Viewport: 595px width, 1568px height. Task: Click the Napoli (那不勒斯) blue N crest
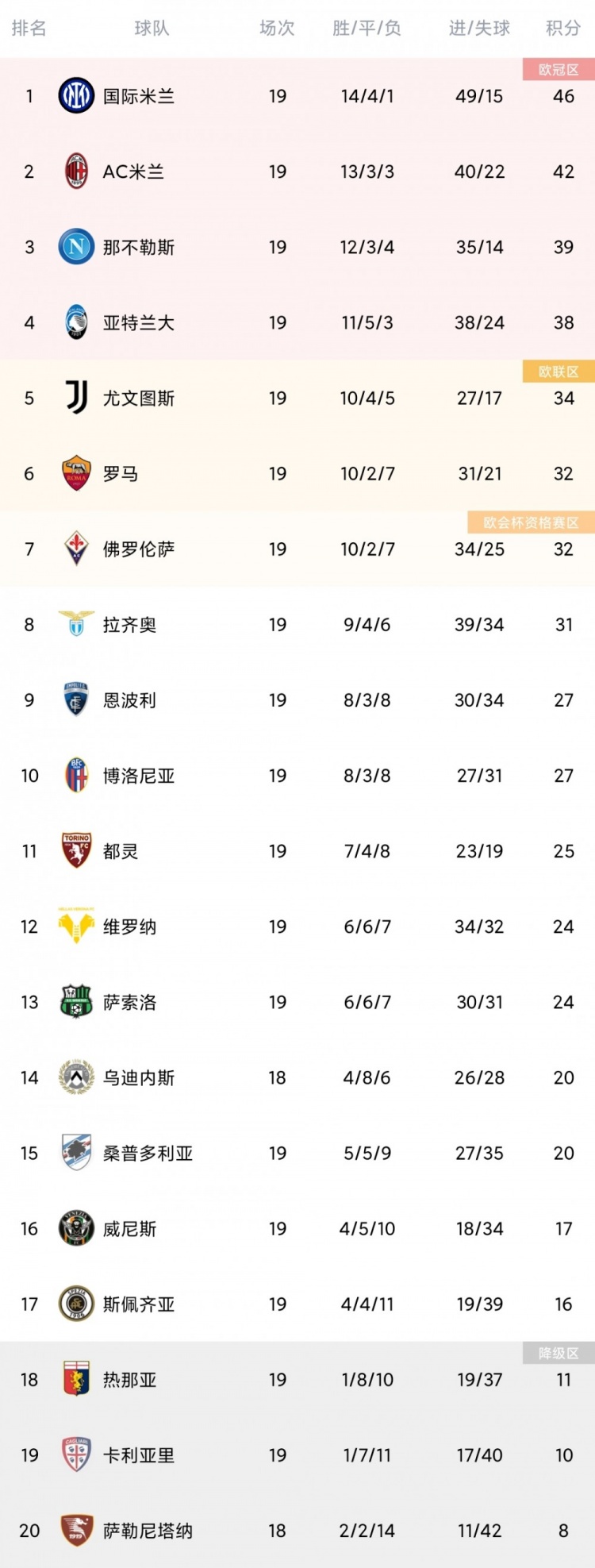(76, 247)
